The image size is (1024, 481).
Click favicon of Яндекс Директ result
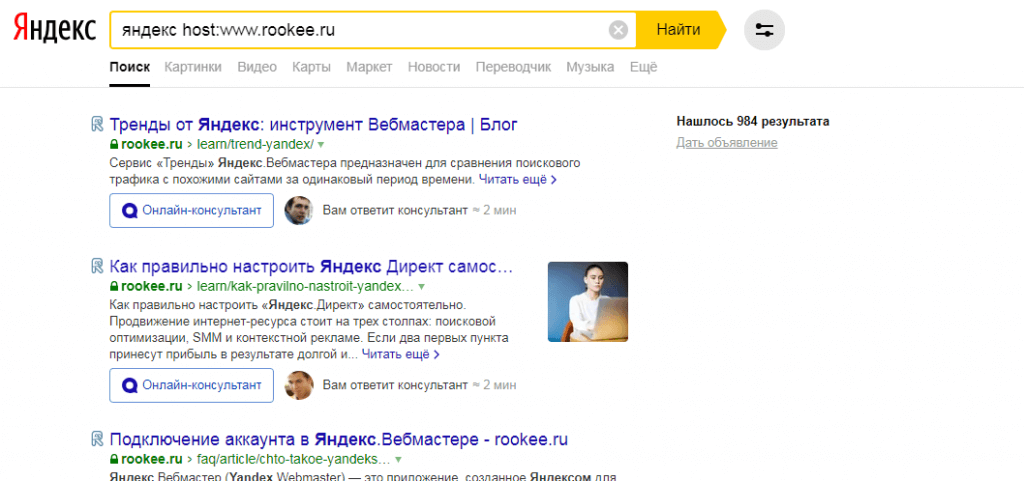[x=97, y=266]
